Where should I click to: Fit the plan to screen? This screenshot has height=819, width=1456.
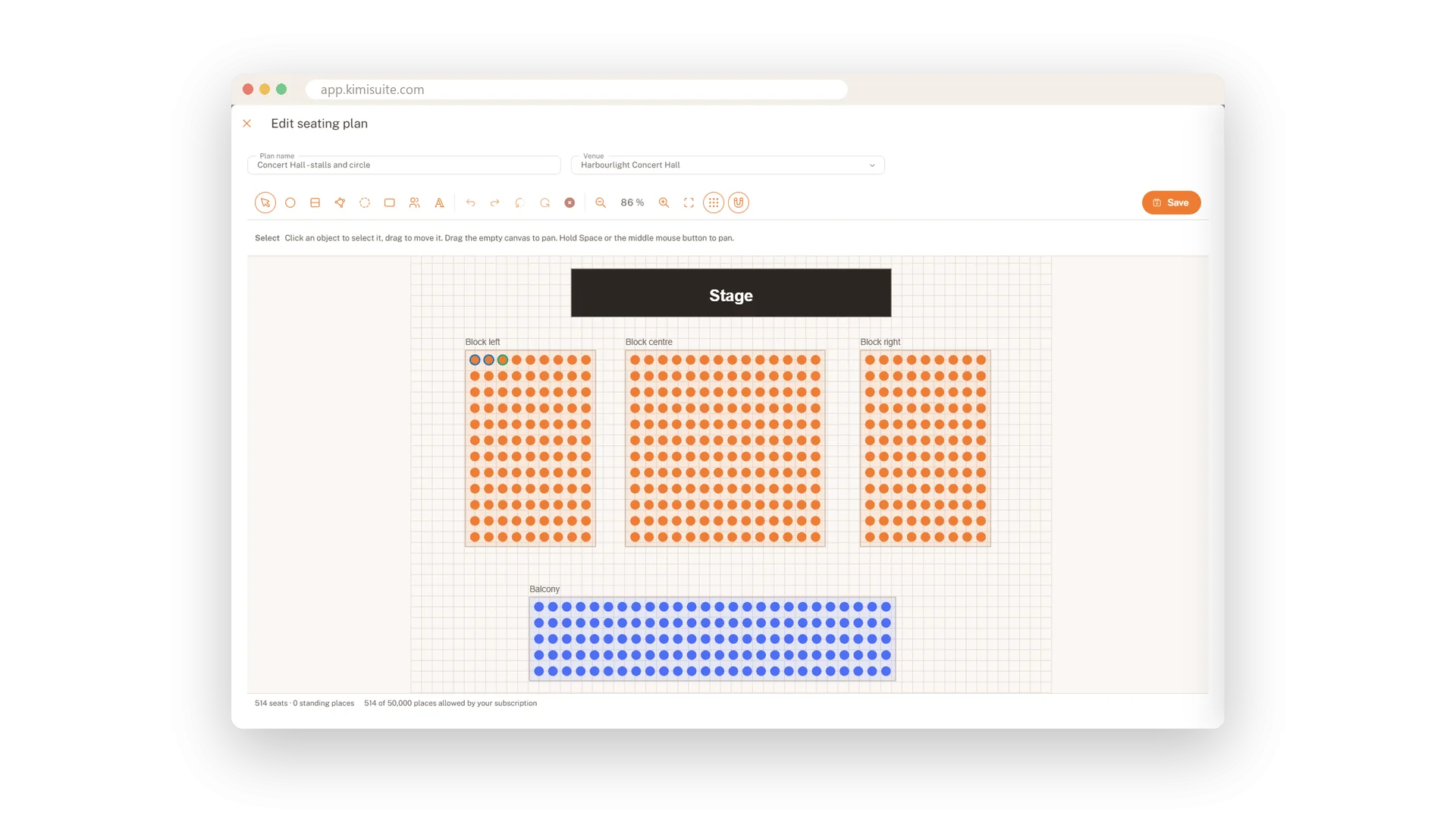pos(689,202)
